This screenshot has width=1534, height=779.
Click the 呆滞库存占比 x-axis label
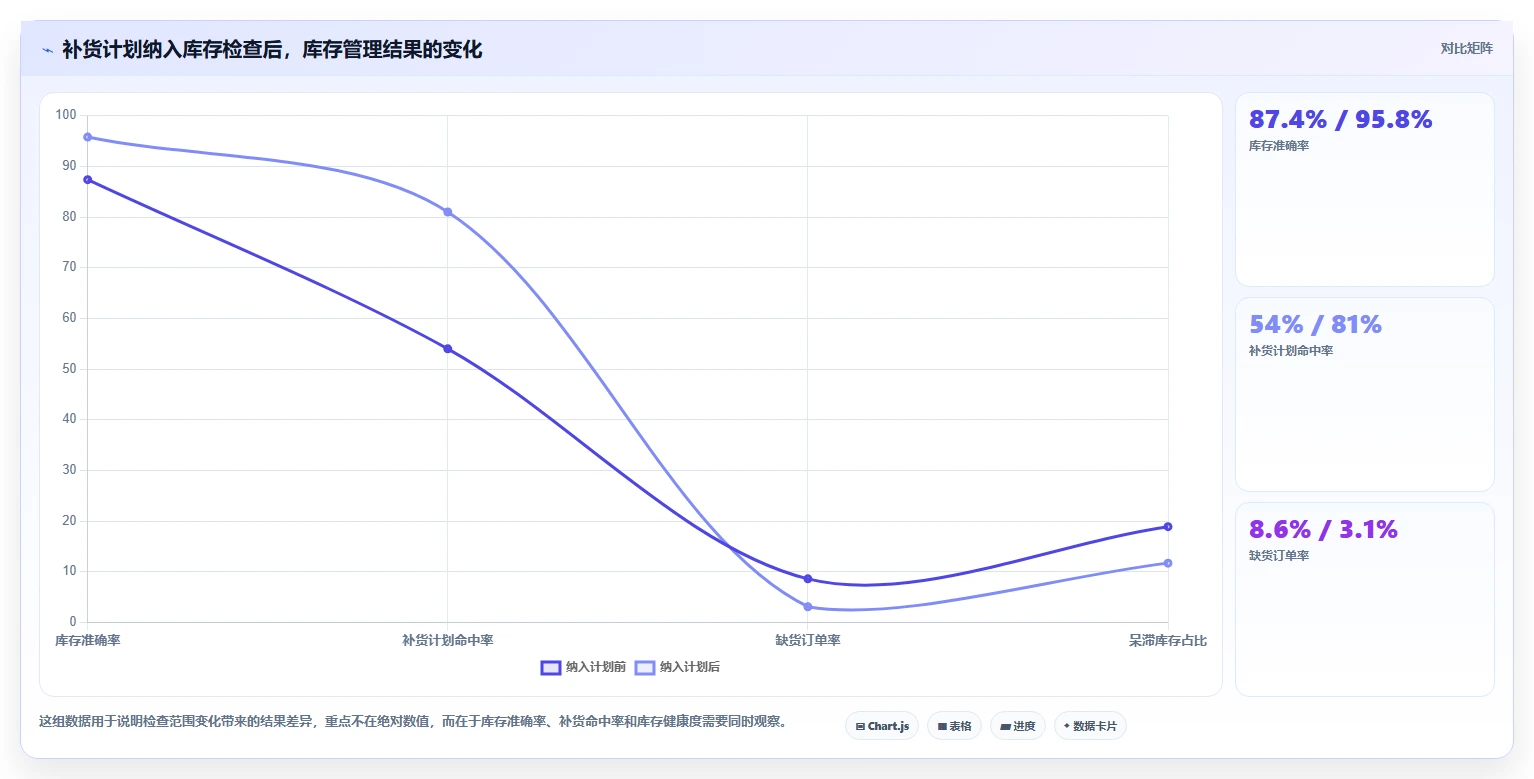(x=1168, y=641)
